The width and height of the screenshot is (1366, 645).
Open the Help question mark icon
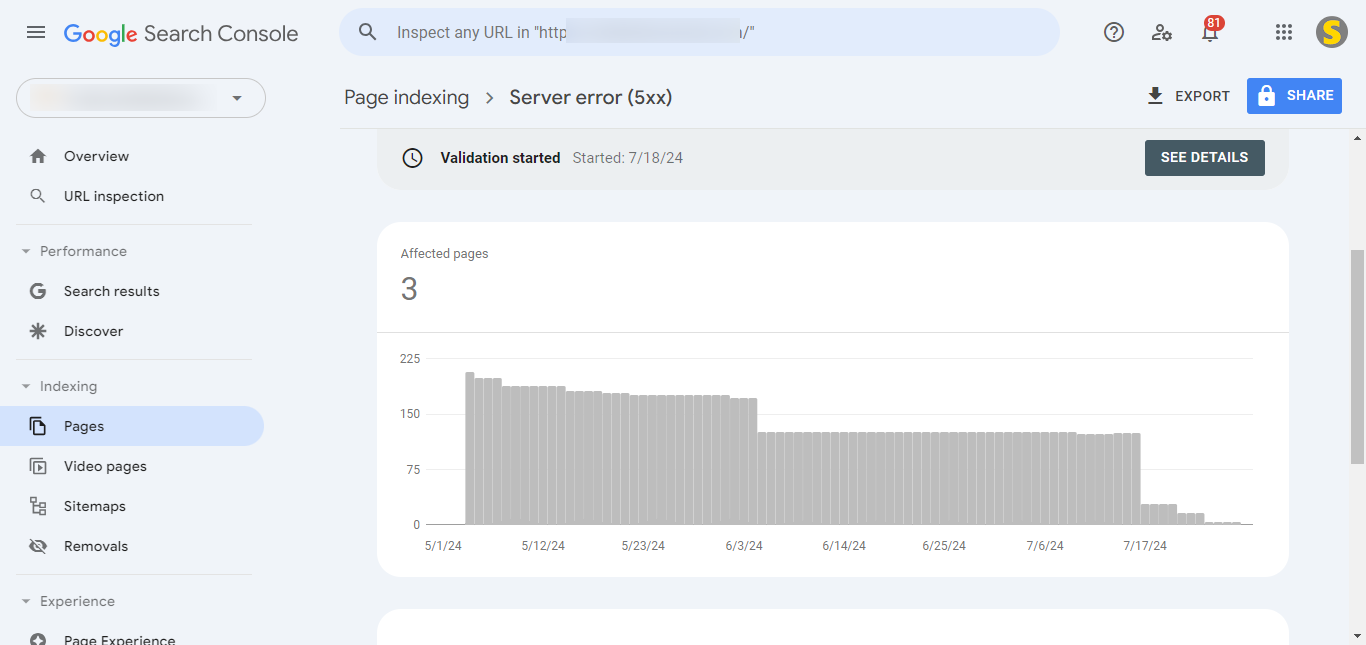click(1114, 32)
